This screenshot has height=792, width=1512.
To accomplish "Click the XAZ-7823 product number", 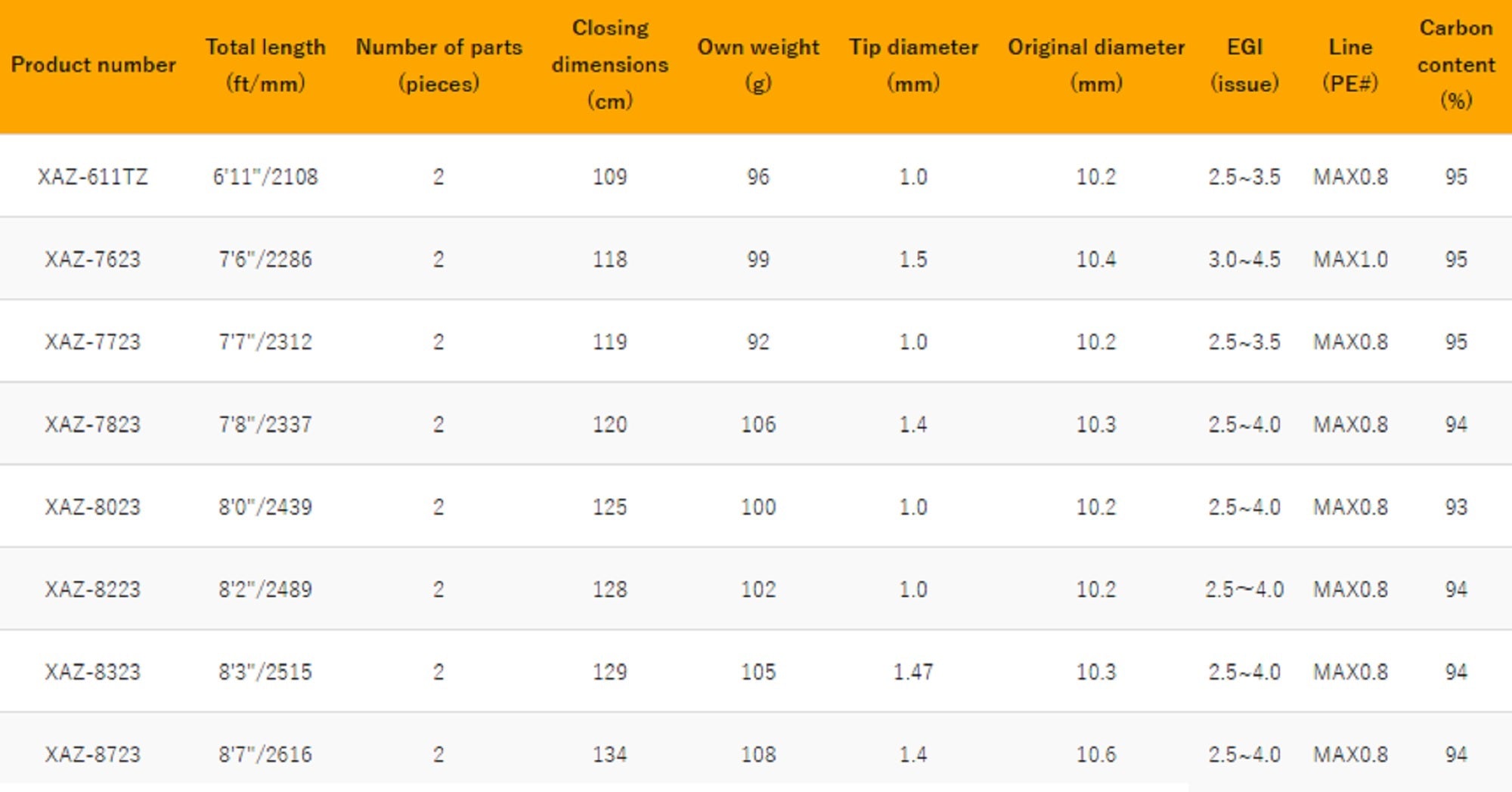I will click(x=93, y=424).
